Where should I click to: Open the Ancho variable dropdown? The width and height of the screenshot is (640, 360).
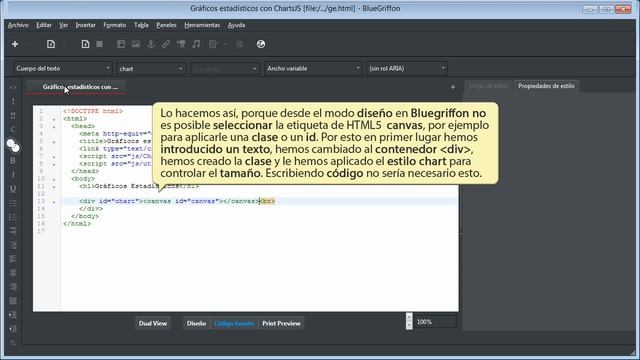[x=313, y=69]
